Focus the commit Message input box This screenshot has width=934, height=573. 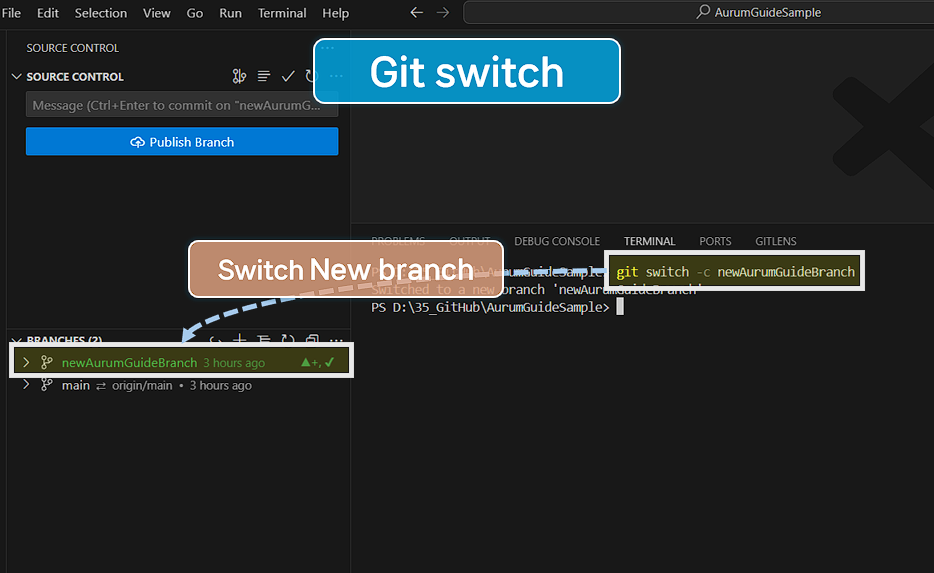tap(182, 105)
